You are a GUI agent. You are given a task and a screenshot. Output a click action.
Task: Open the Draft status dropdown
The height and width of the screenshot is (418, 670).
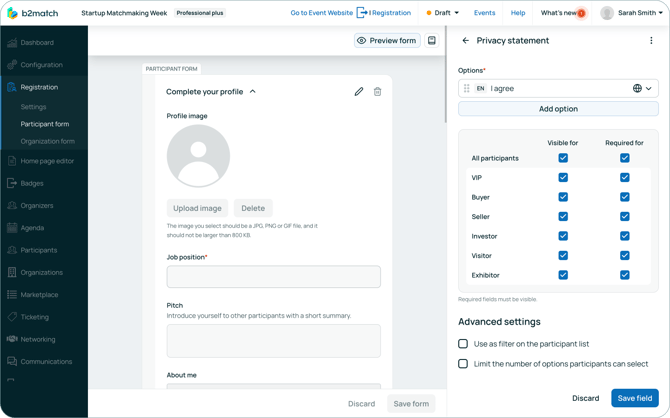tap(443, 13)
